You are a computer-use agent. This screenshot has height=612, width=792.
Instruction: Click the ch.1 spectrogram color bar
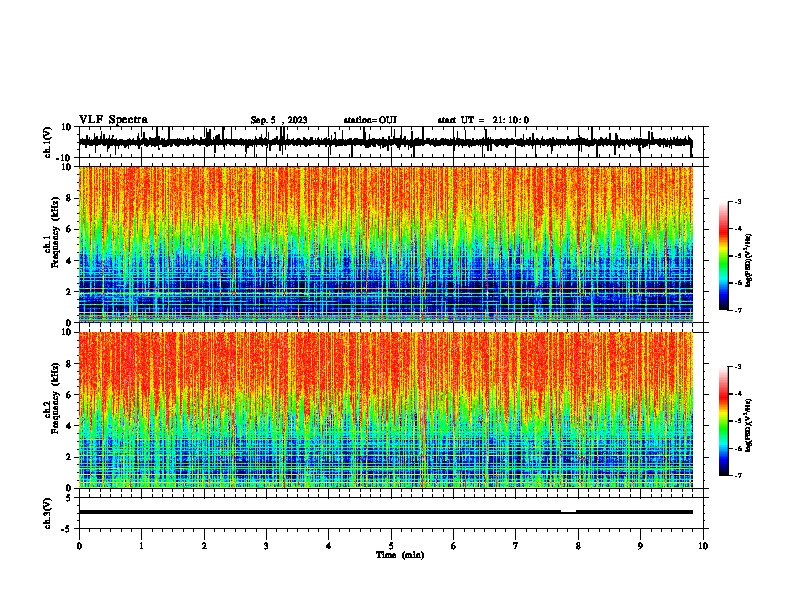pyautogui.click(x=723, y=256)
